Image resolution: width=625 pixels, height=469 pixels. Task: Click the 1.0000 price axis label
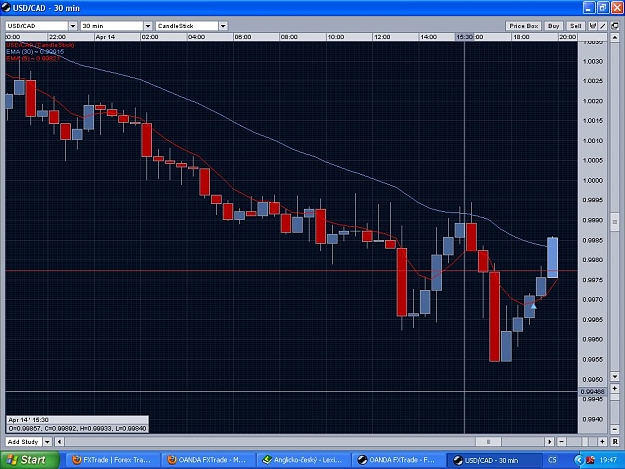(x=592, y=181)
